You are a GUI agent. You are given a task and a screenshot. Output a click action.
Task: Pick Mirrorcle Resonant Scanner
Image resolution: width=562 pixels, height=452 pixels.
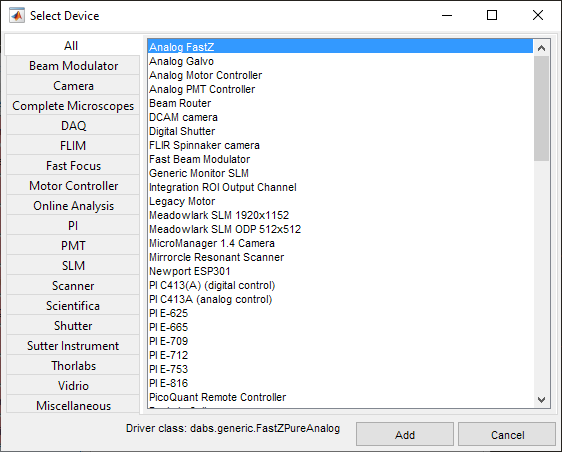340,257
